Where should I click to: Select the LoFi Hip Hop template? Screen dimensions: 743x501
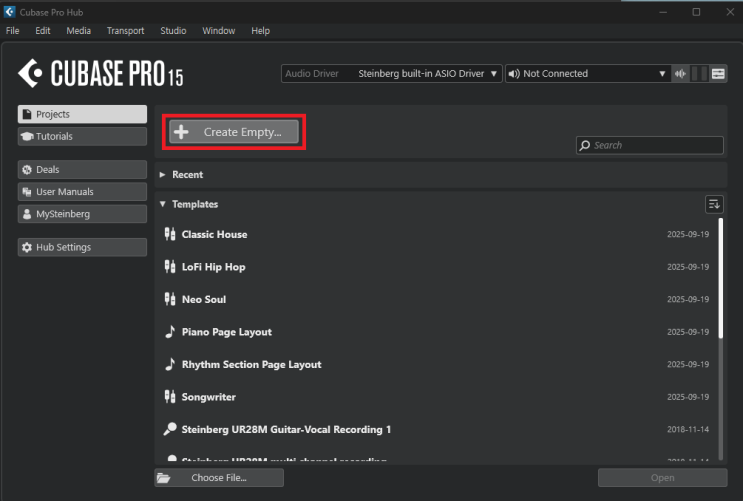click(437, 267)
